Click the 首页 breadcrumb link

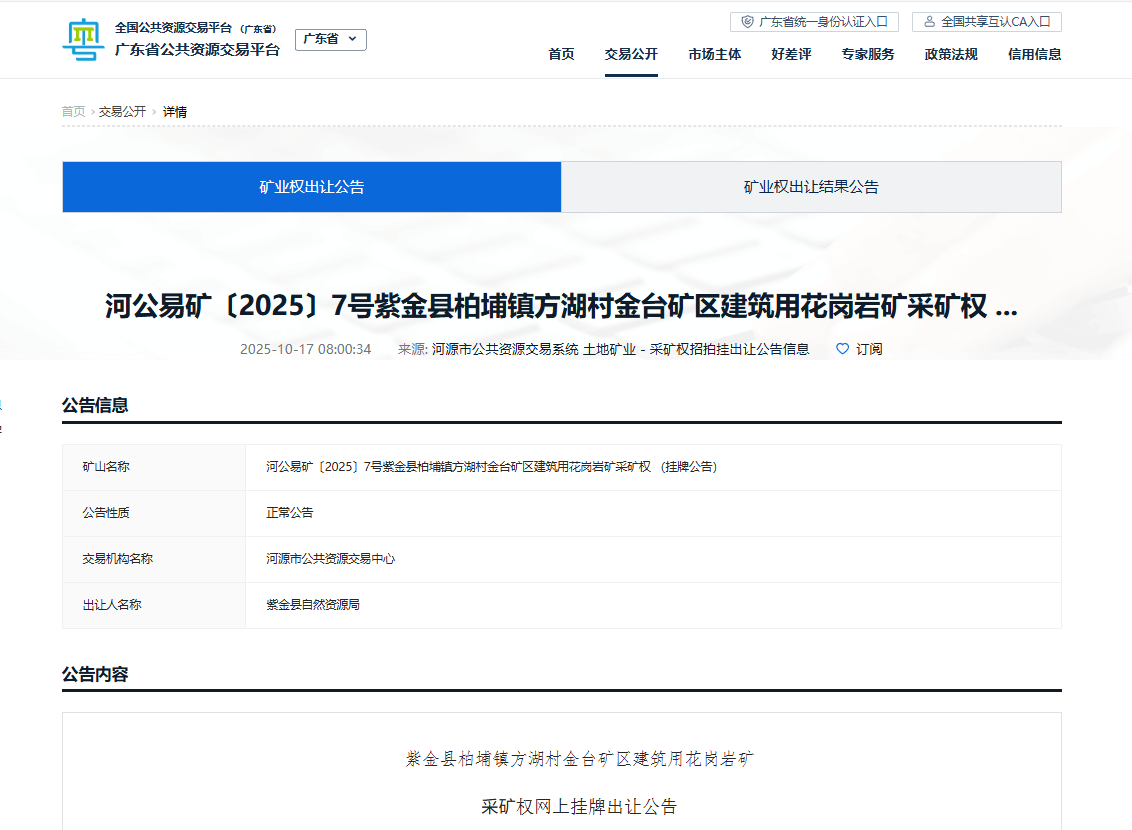(x=73, y=112)
